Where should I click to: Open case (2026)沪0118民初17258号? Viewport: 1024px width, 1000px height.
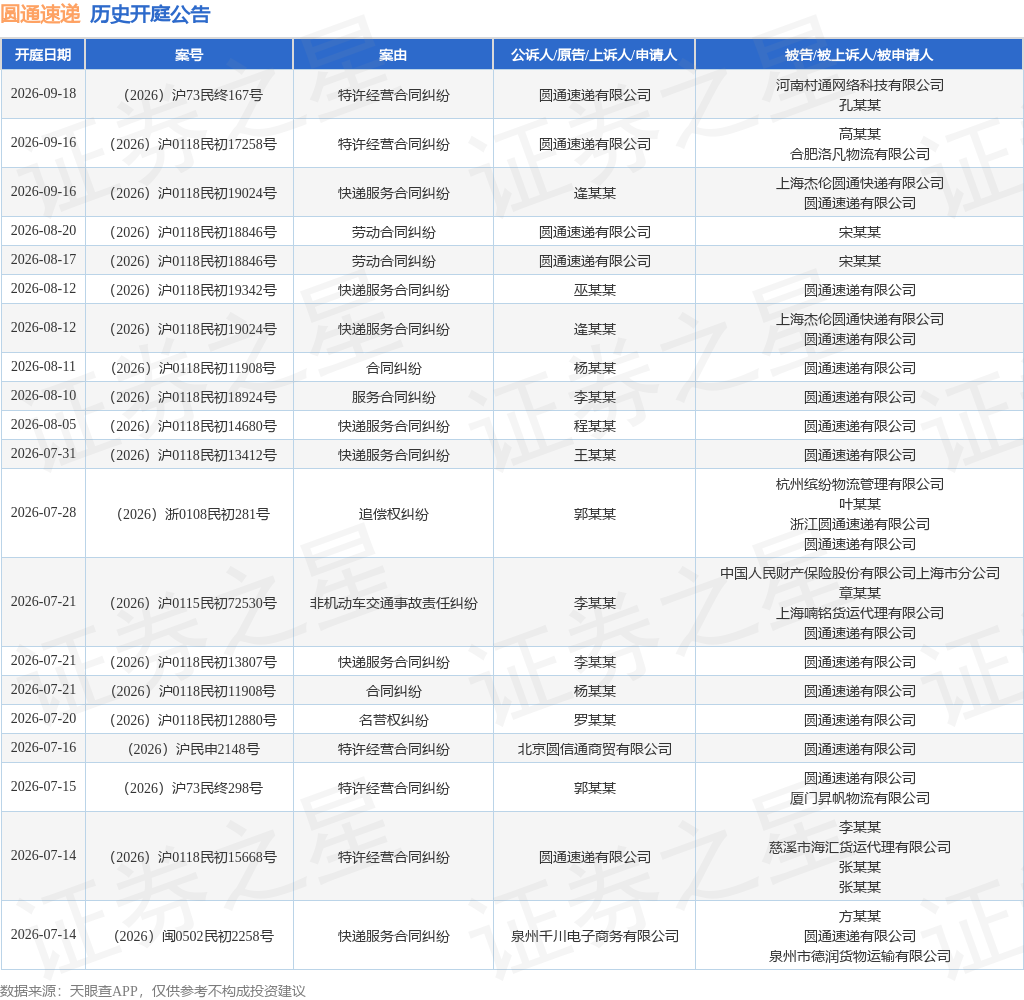(193, 144)
